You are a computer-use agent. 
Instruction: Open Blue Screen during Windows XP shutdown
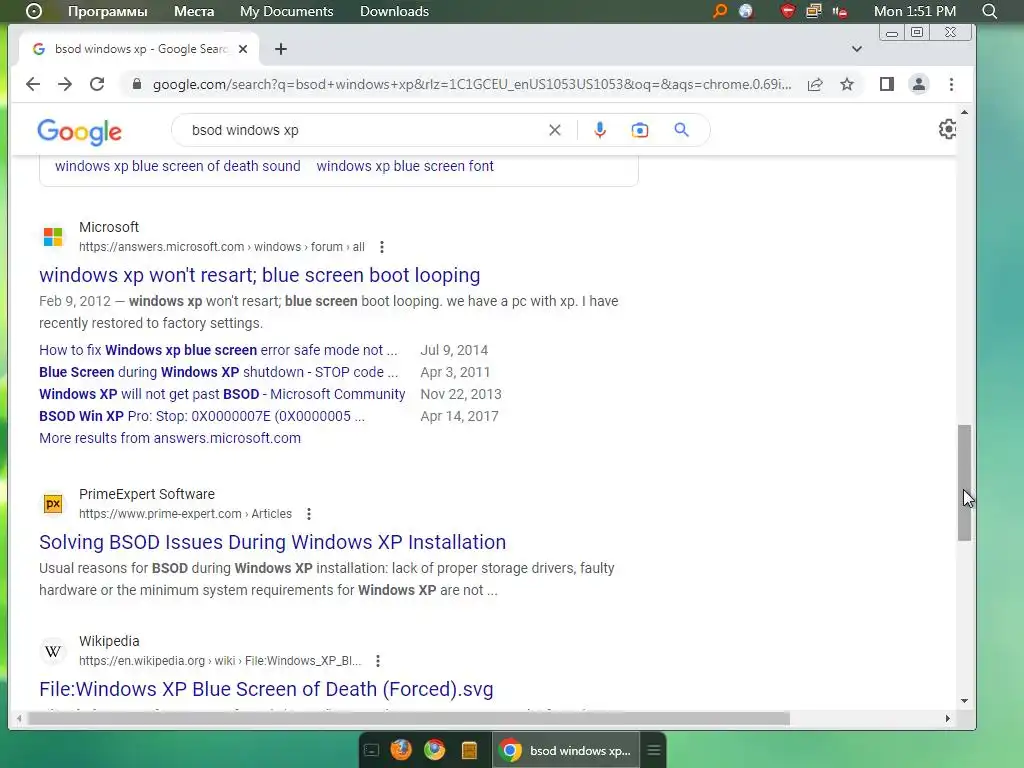point(218,372)
